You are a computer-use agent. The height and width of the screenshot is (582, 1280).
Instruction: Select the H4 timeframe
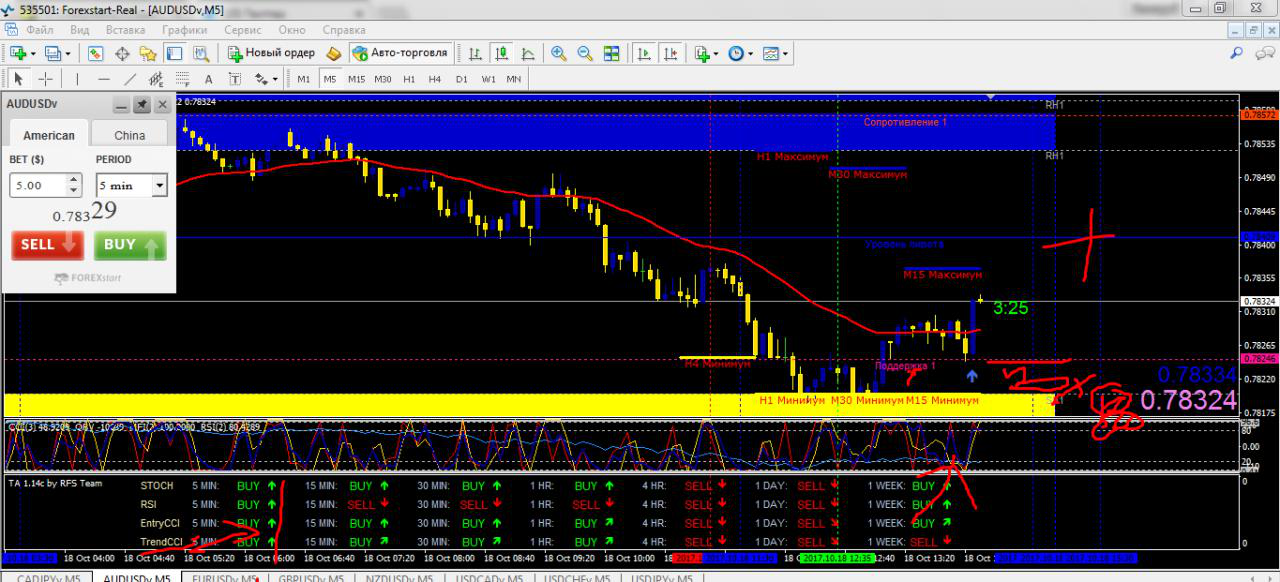435,79
